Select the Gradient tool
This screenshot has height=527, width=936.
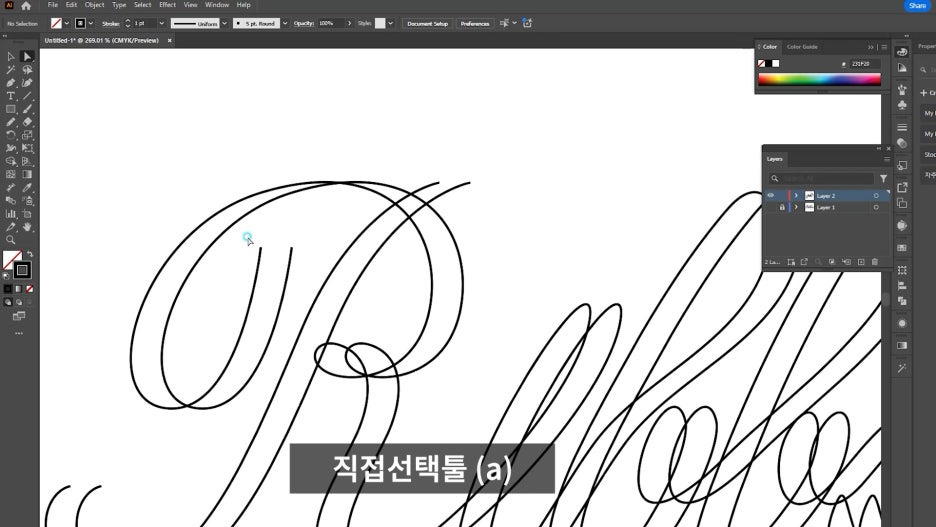(x=27, y=174)
